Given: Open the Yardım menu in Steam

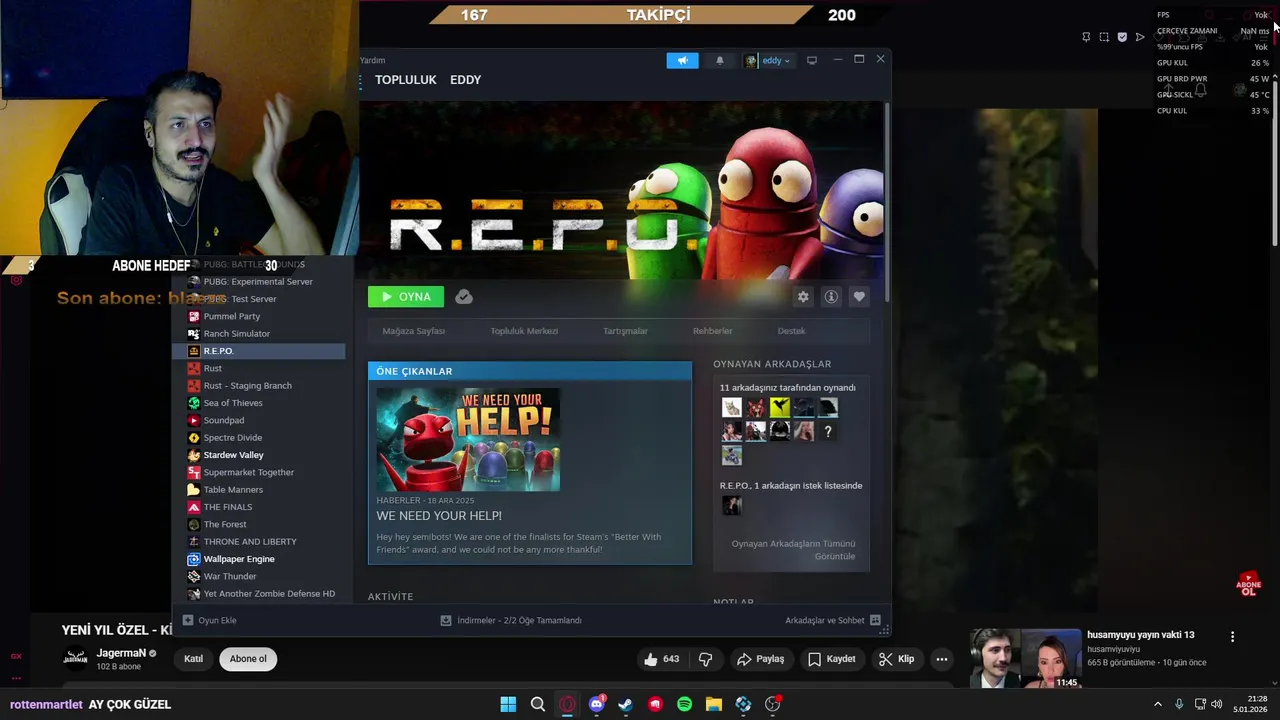Looking at the screenshot, I should point(372,60).
